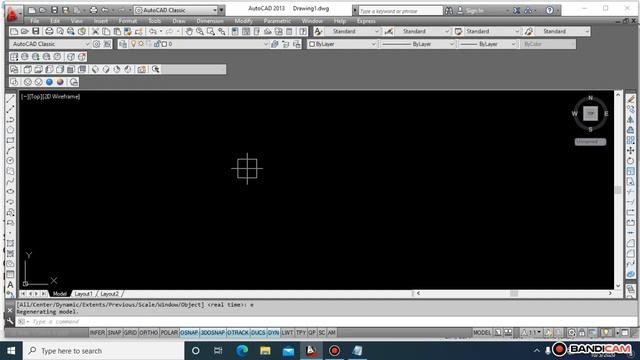The height and width of the screenshot is (360, 640).
Task: Choose the Rotate tool in Modify toolbar
Action: [x=631, y=161]
